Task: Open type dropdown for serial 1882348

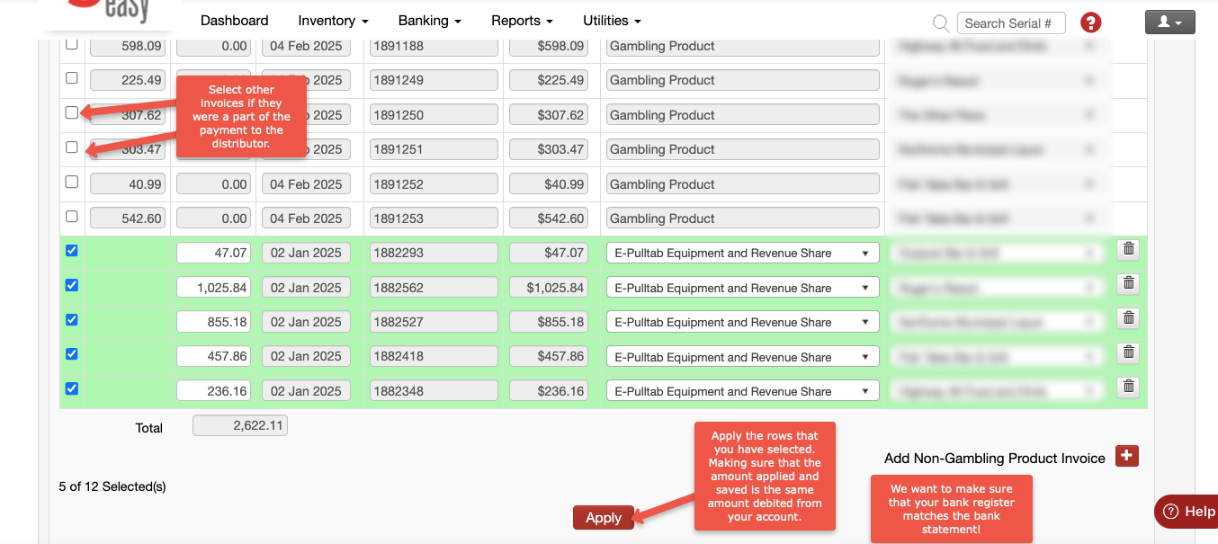Action: click(742, 391)
